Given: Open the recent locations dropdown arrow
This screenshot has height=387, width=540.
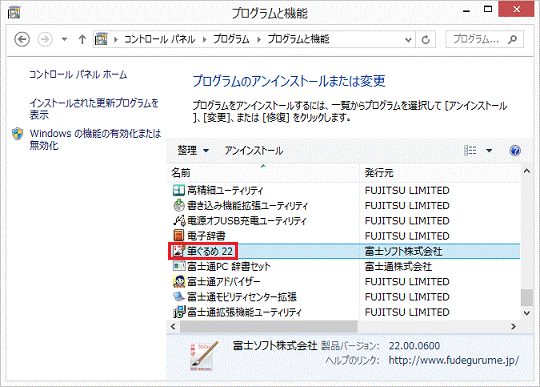Looking at the screenshot, I should [x=64, y=39].
